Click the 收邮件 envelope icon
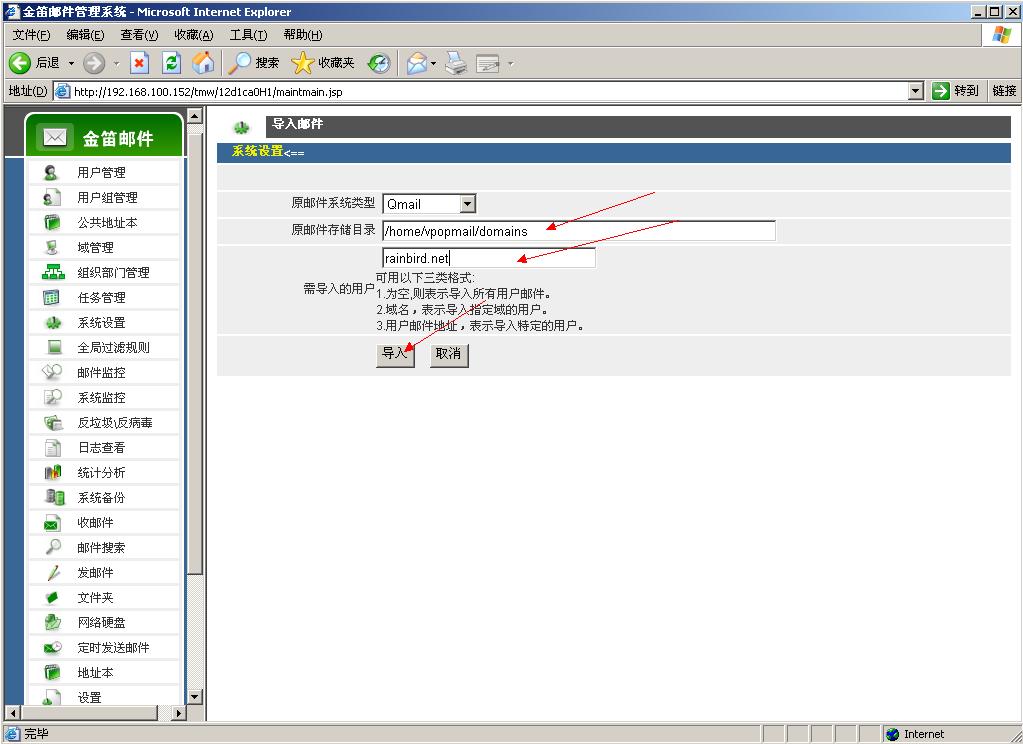Image resolution: width=1023 pixels, height=744 pixels. (x=52, y=523)
